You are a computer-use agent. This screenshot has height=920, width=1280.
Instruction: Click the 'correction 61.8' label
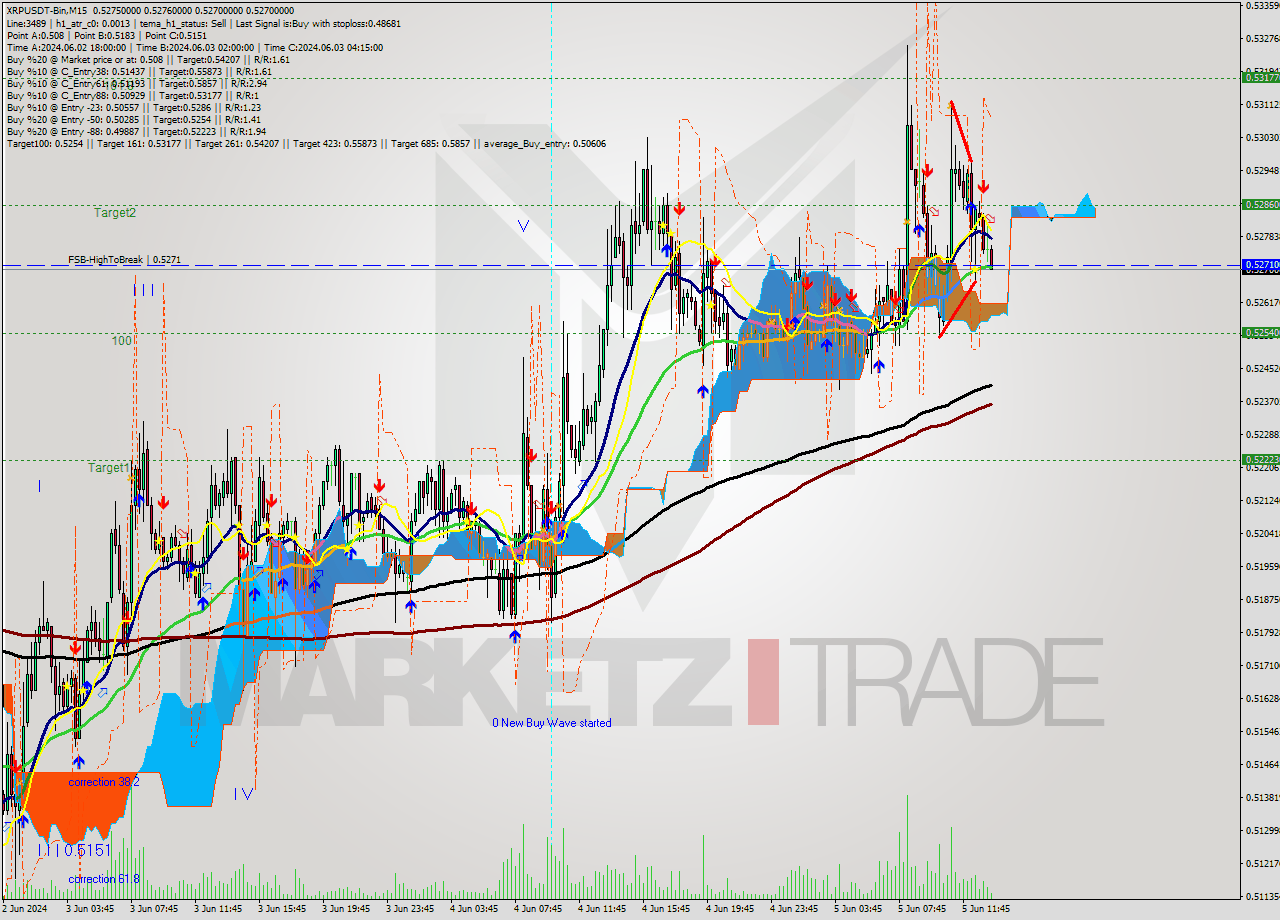click(104, 878)
